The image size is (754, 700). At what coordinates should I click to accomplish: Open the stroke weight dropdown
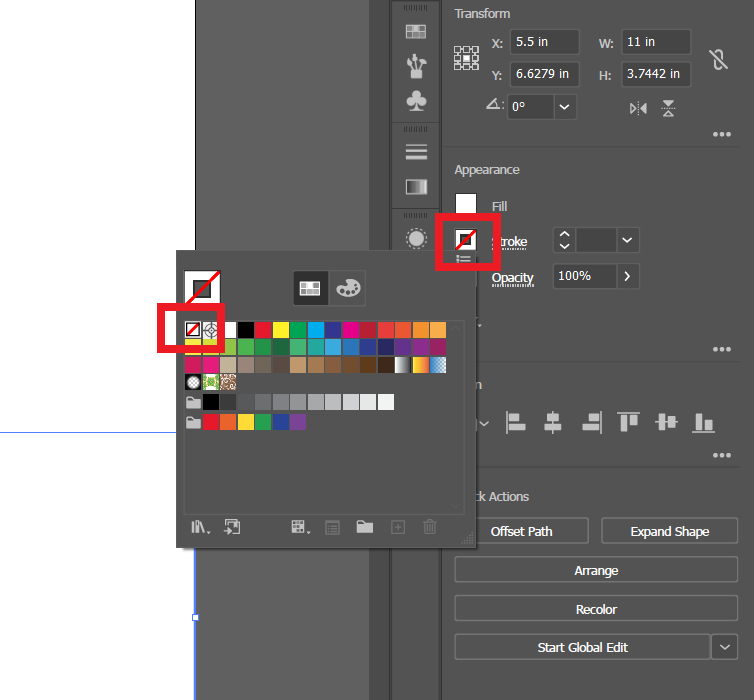coord(627,240)
